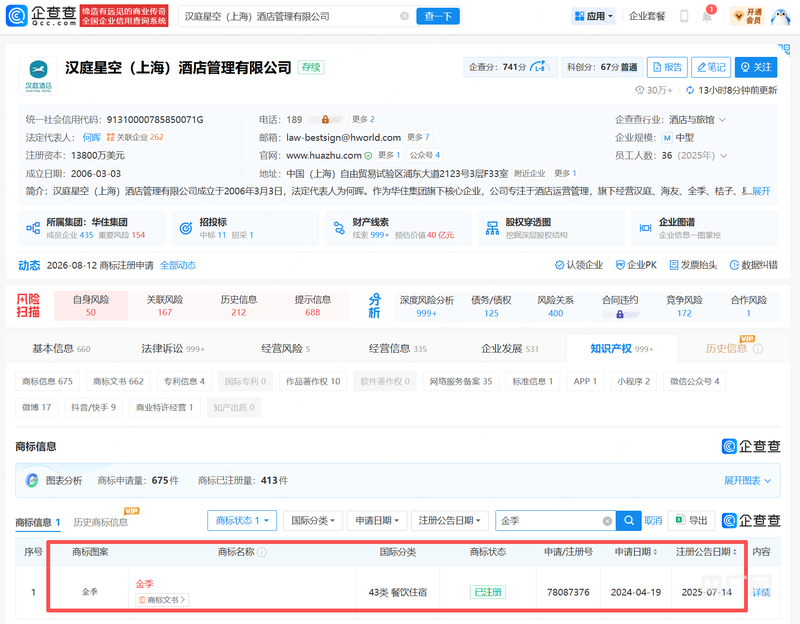Switch to 法律诉讼 tab
This screenshot has height=624, width=800.
173,349
